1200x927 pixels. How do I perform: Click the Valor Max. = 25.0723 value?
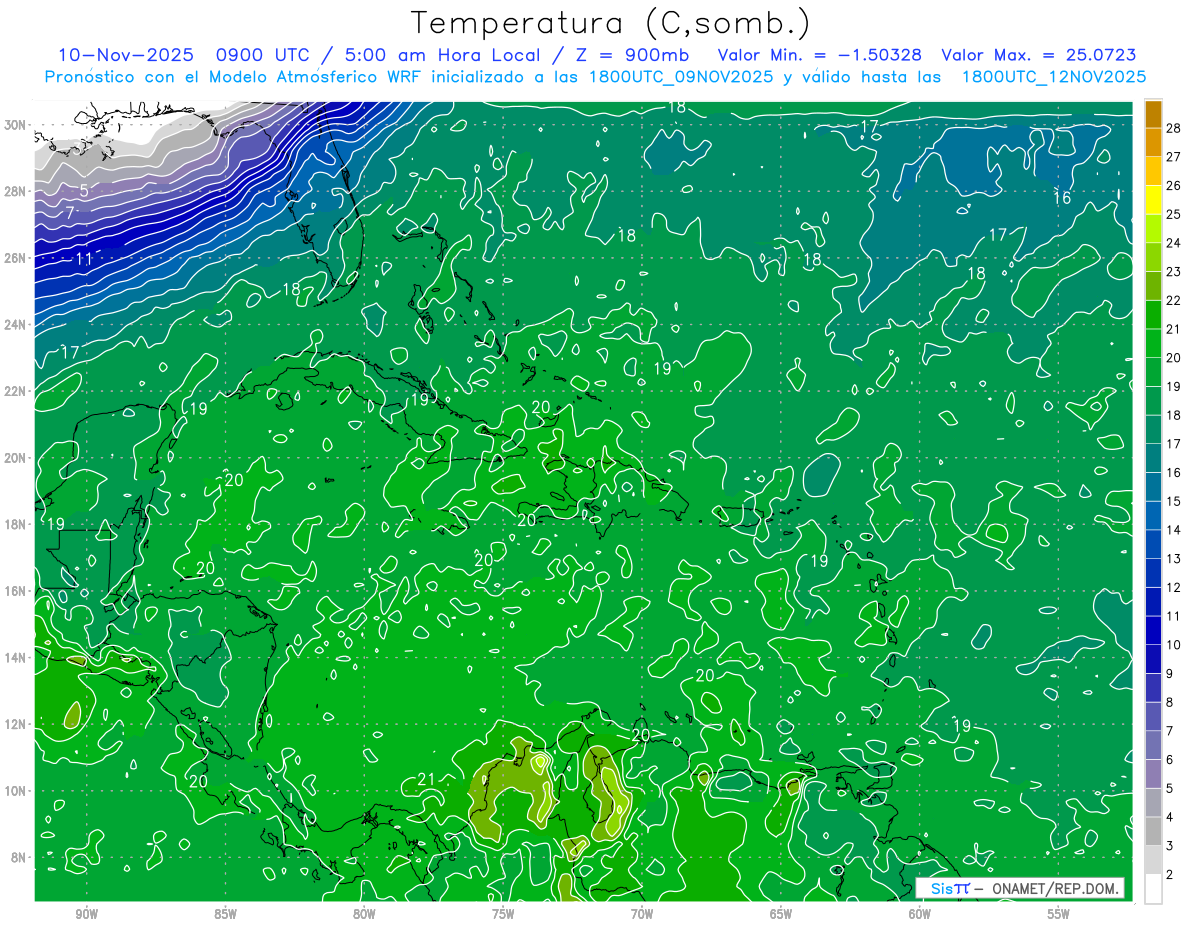[x=1039, y=55]
